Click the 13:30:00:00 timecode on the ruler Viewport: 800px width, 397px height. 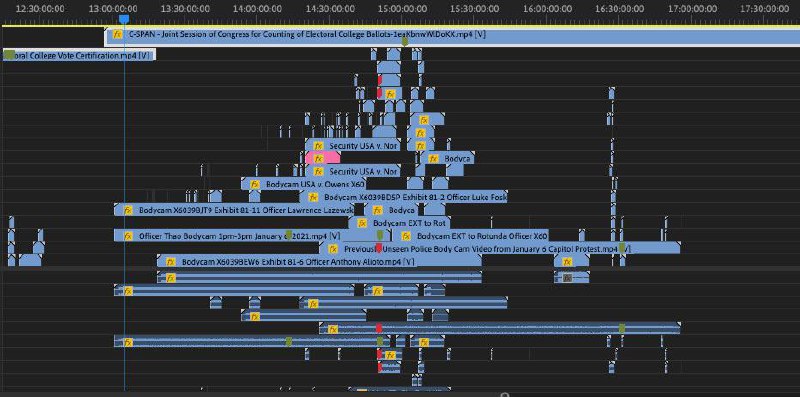coord(185,9)
